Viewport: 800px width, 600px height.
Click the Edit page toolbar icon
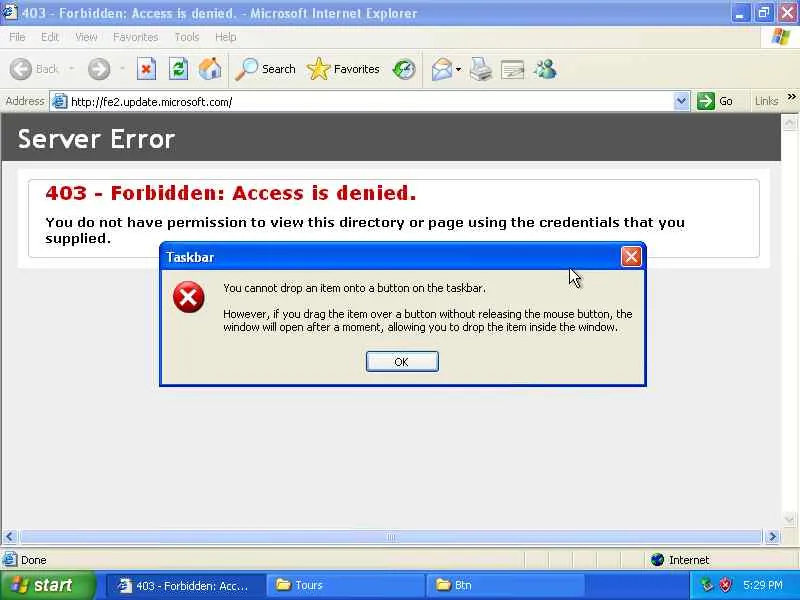coord(512,70)
